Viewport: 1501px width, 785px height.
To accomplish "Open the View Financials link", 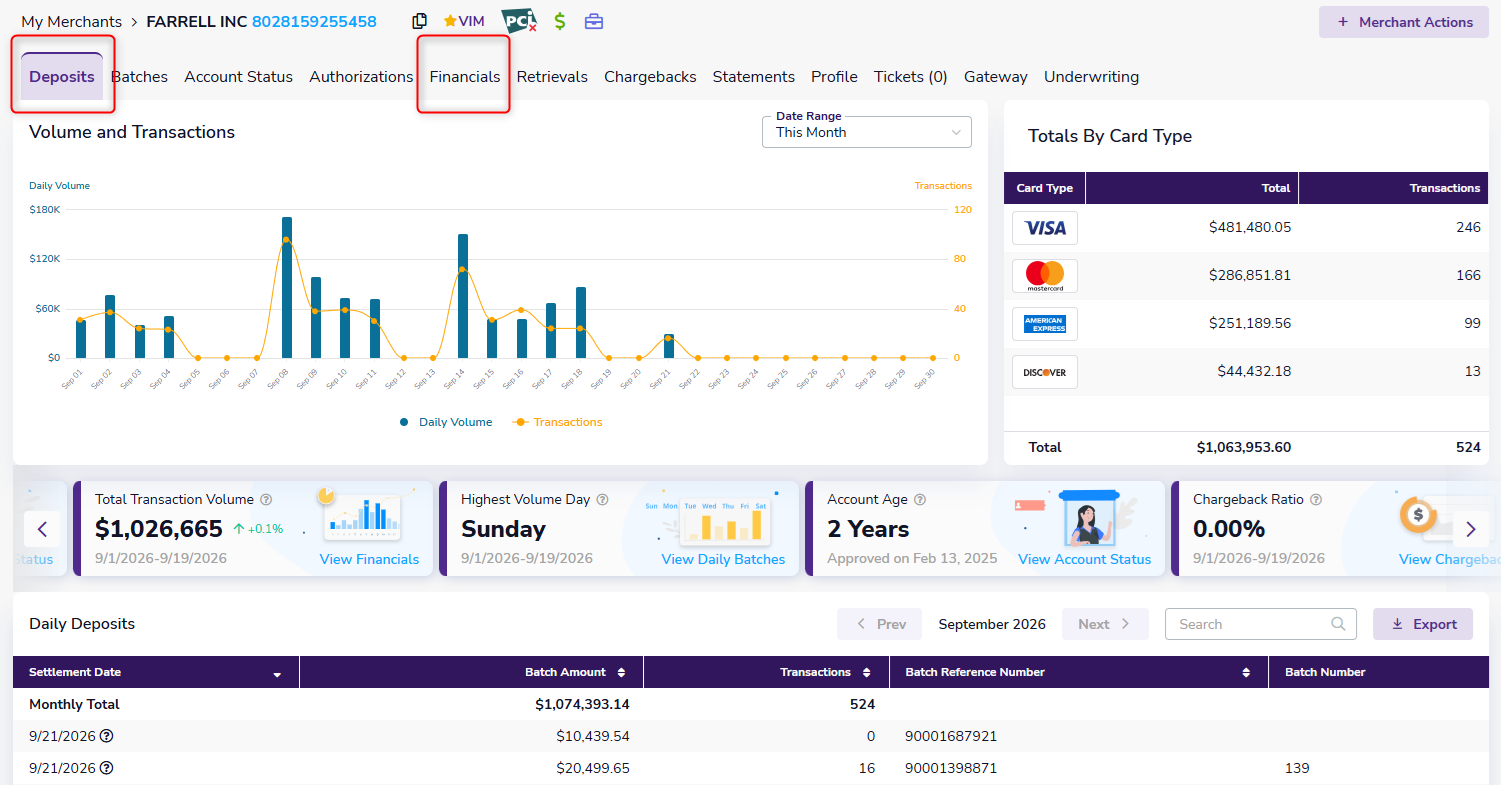I will [x=370, y=559].
